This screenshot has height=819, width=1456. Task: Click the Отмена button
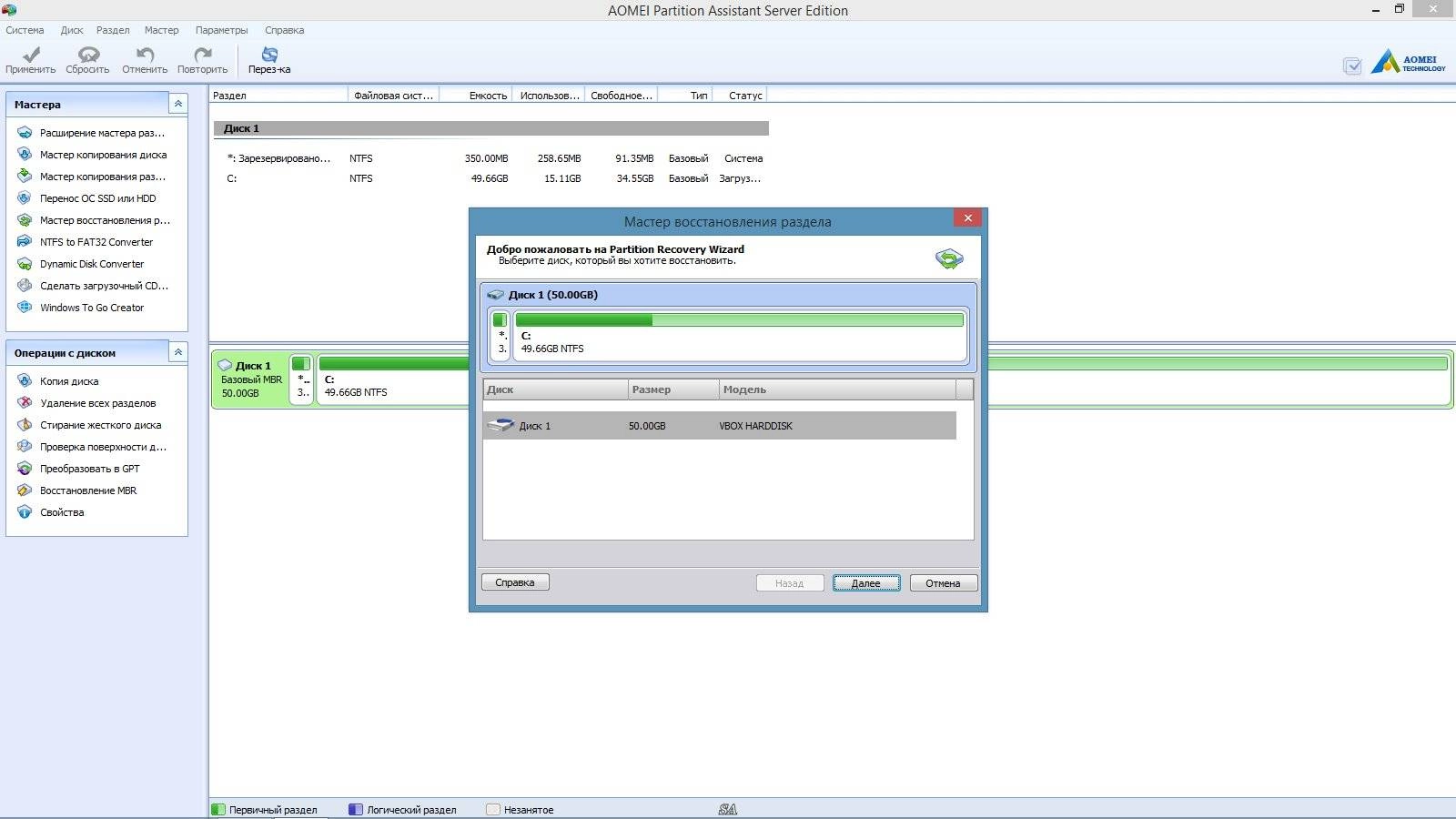[x=944, y=583]
